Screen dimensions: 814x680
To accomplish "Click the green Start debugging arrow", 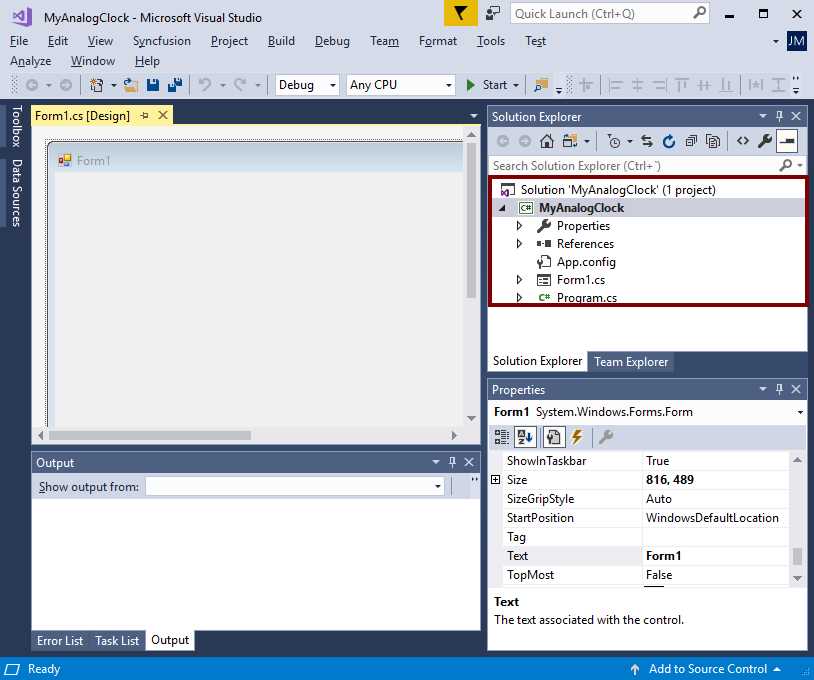I will 470,85.
